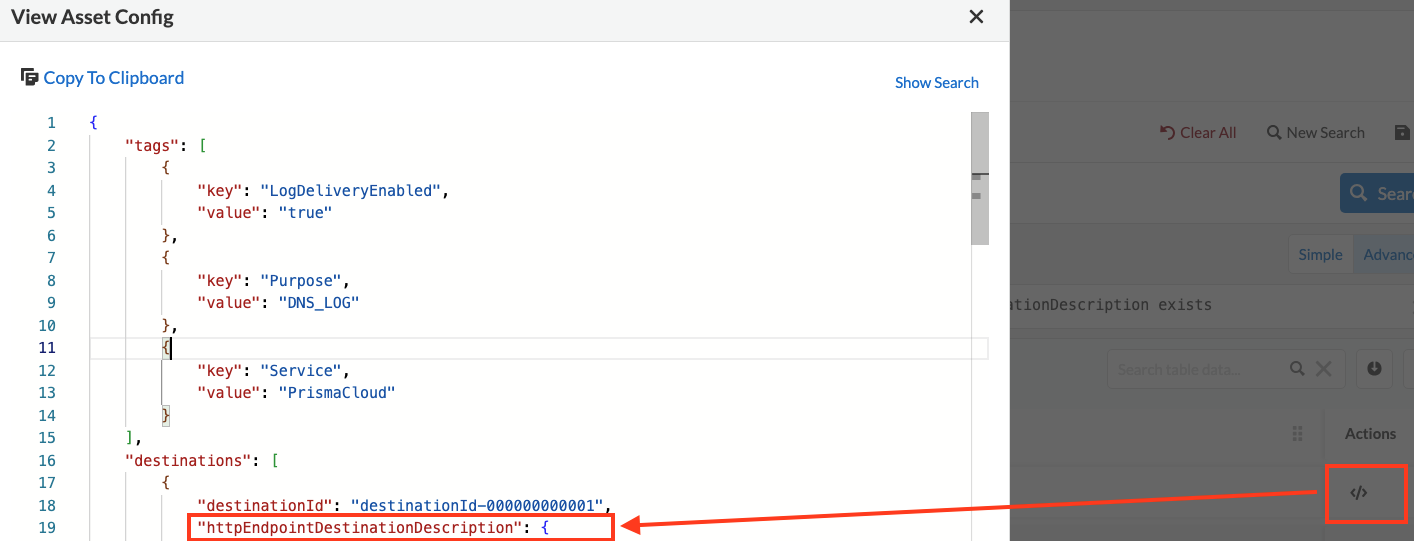
Task: Click the save icon beside New Search
Action: click(1402, 133)
